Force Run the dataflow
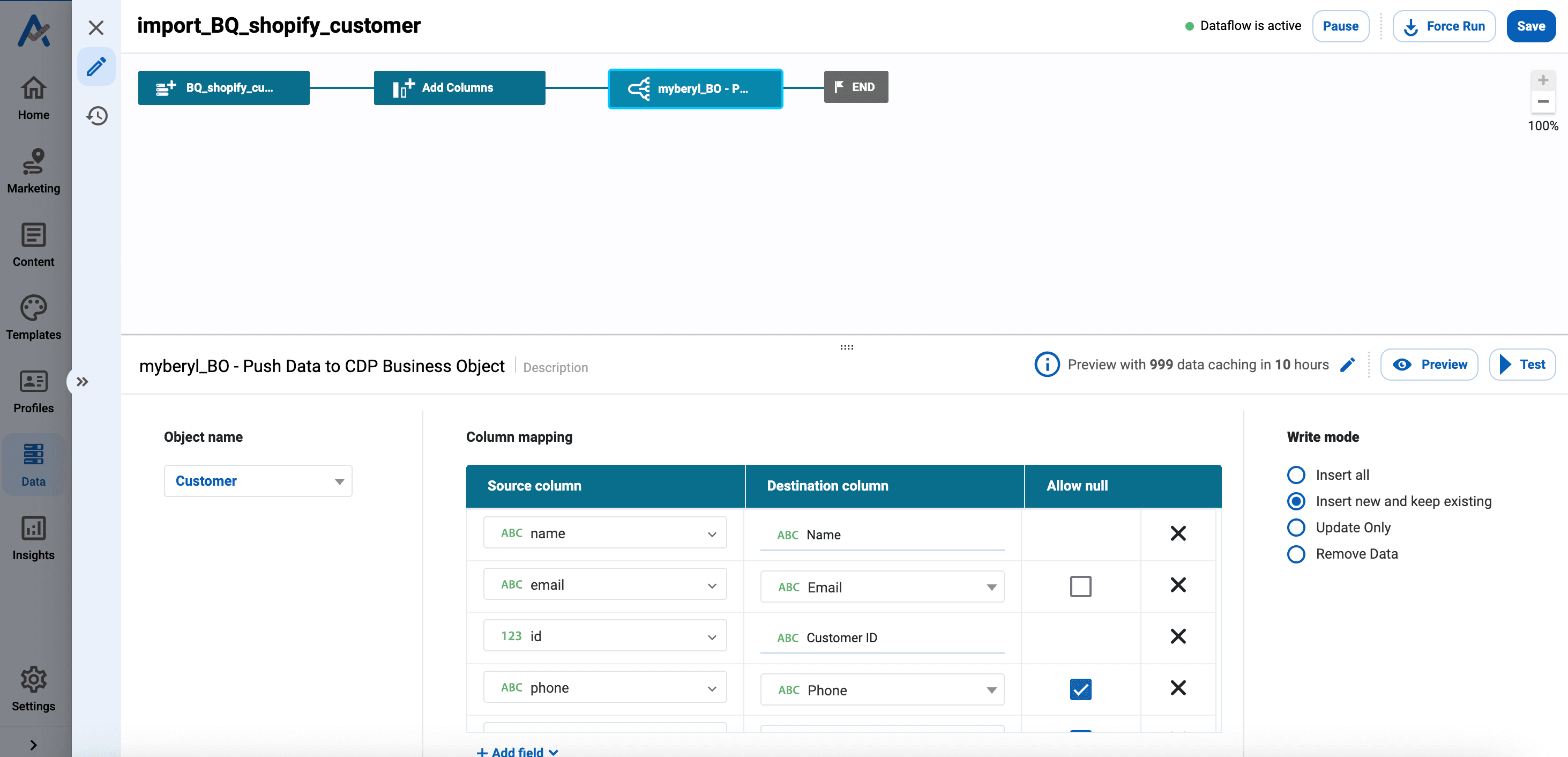Viewport: 1568px width, 757px height. 1444,26
